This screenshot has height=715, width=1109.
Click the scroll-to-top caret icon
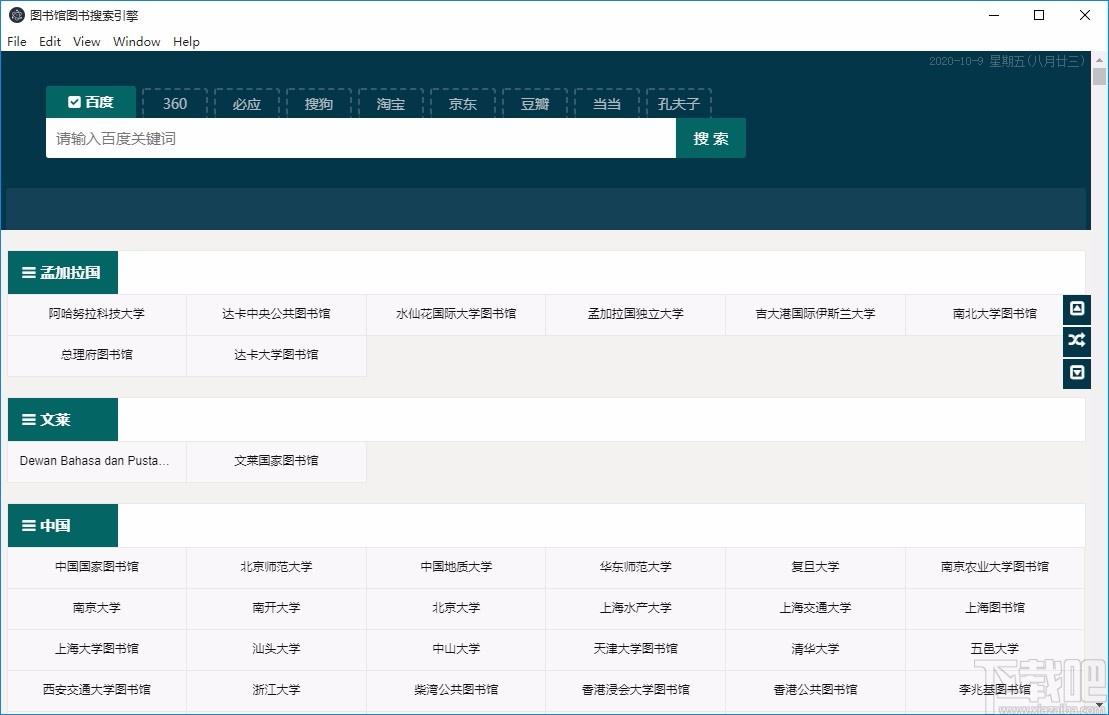click(1076, 309)
